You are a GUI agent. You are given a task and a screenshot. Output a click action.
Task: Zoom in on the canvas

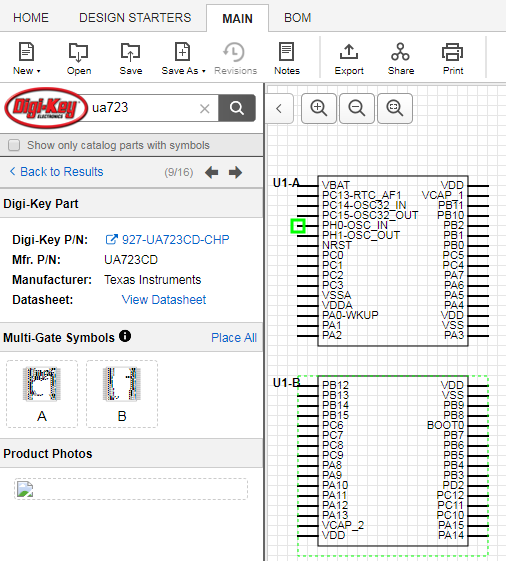coord(318,108)
